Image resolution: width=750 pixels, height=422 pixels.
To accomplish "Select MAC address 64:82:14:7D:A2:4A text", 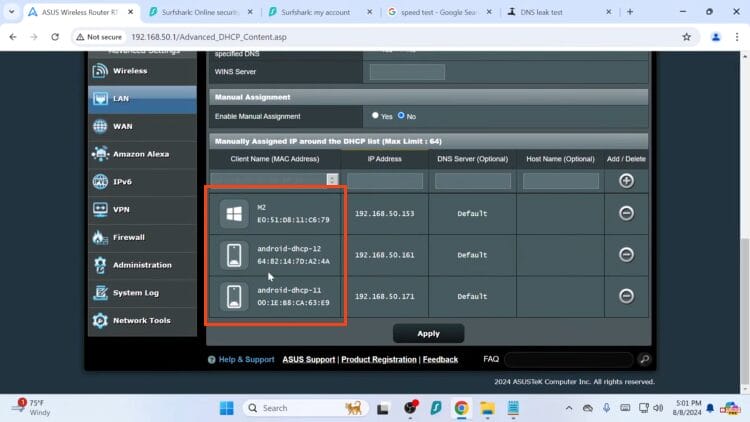I will (x=293, y=261).
